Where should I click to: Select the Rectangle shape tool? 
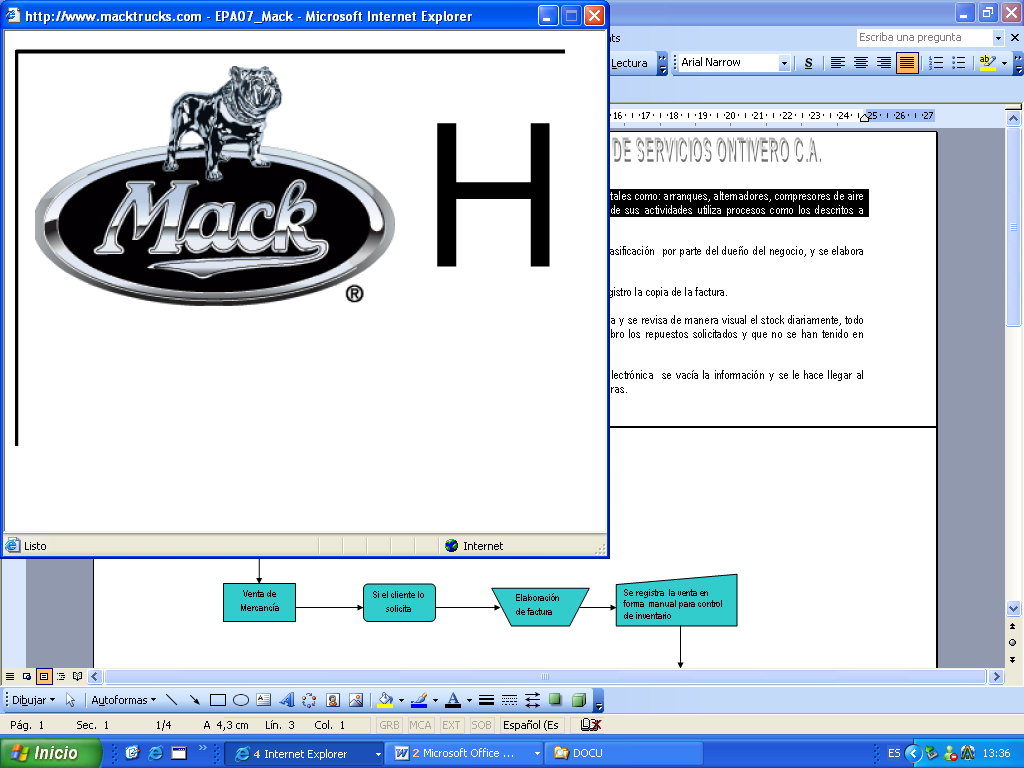[217, 700]
